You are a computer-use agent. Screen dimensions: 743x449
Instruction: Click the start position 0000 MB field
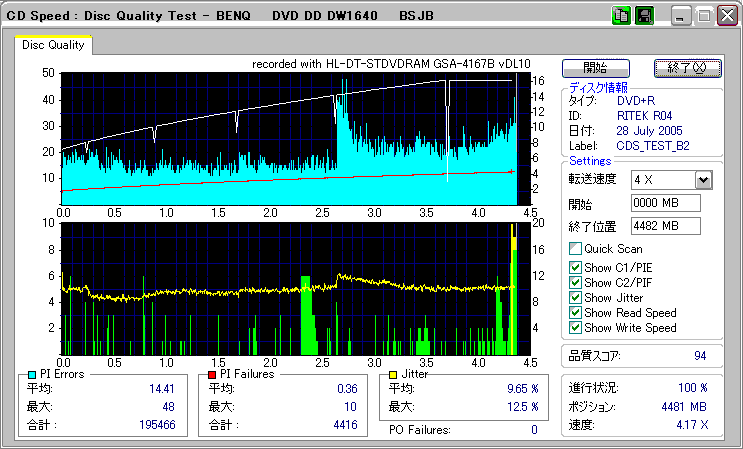(665, 203)
